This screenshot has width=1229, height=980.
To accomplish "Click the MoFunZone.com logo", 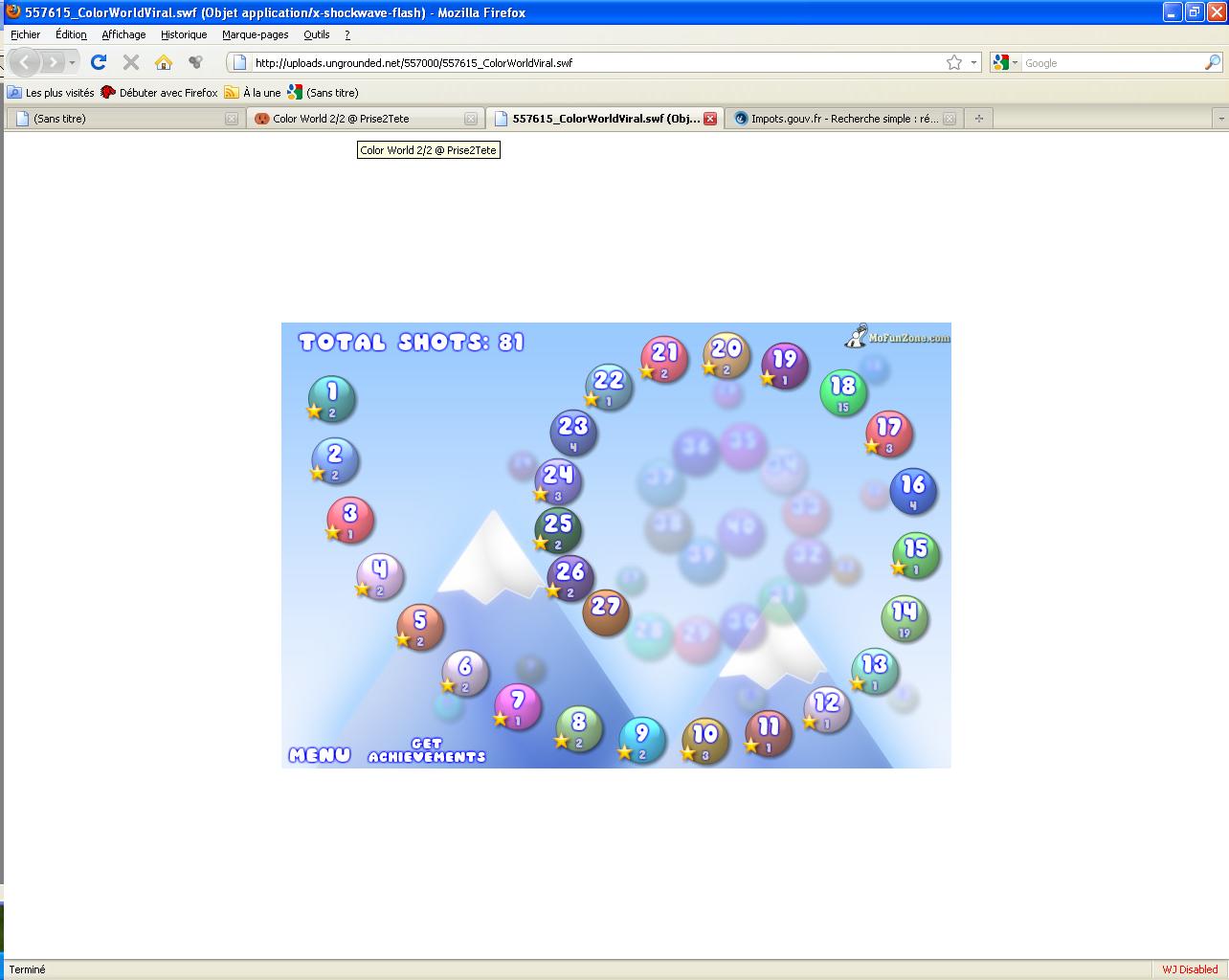I will click(x=897, y=337).
